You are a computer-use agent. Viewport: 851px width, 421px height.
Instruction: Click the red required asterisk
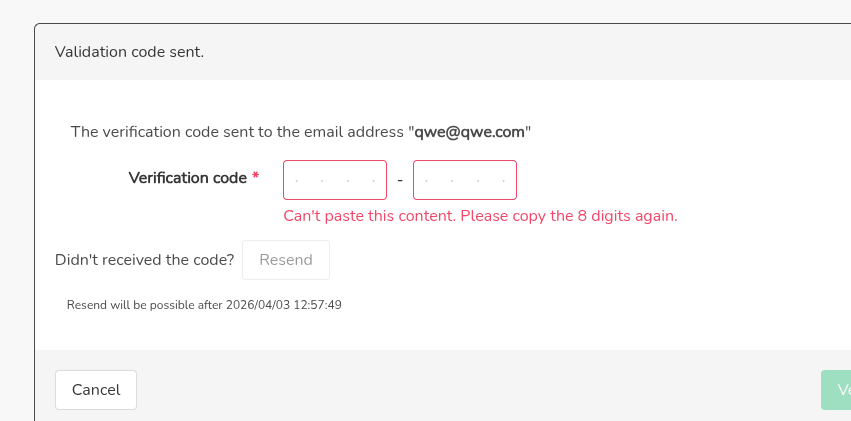pyautogui.click(x=255, y=177)
